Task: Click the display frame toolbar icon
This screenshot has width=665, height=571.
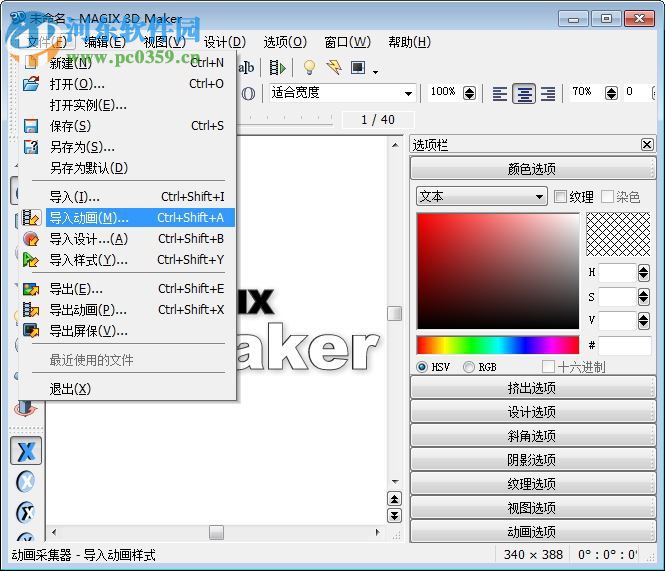Action: 358,67
